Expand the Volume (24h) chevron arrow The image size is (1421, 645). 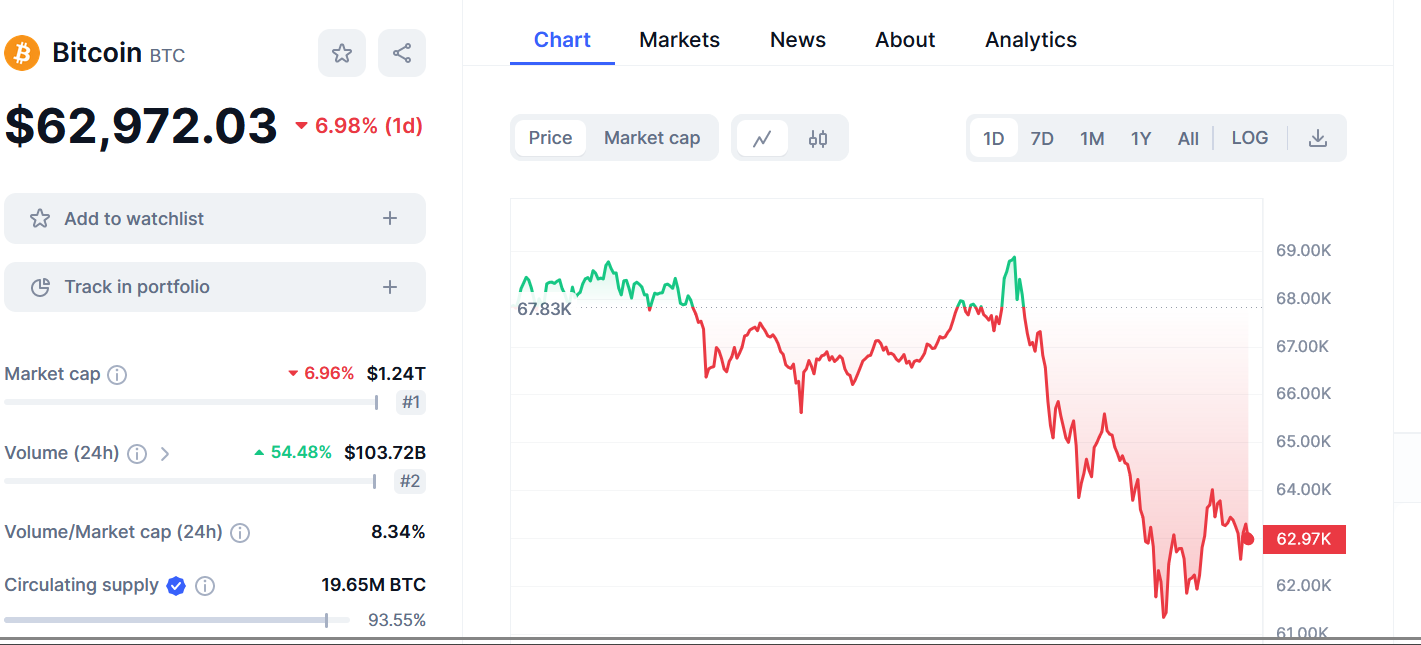pyautogui.click(x=165, y=454)
